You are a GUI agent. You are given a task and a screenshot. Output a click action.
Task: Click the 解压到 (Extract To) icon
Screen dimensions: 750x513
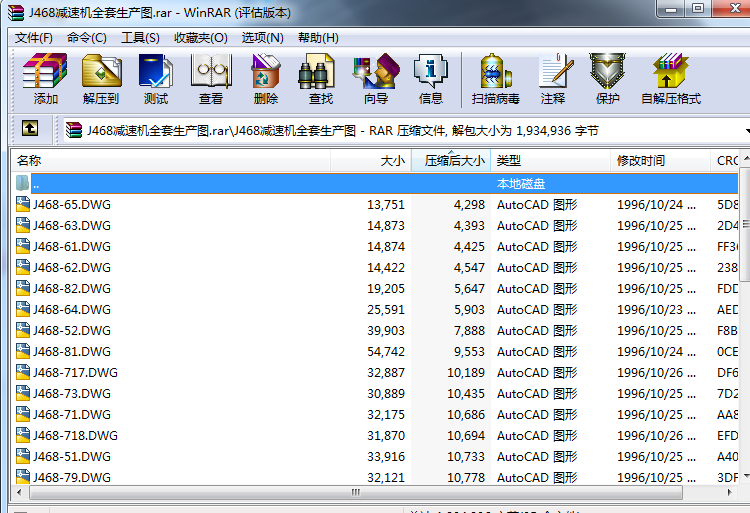point(101,72)
